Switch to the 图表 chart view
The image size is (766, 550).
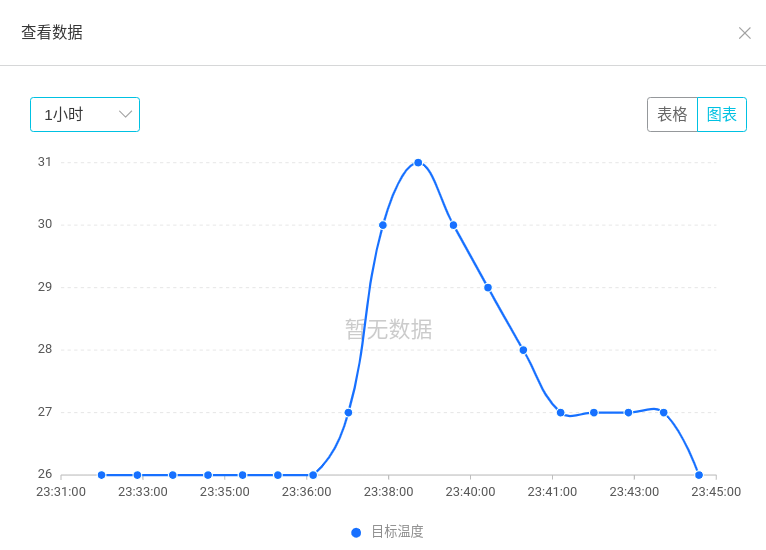722,114
